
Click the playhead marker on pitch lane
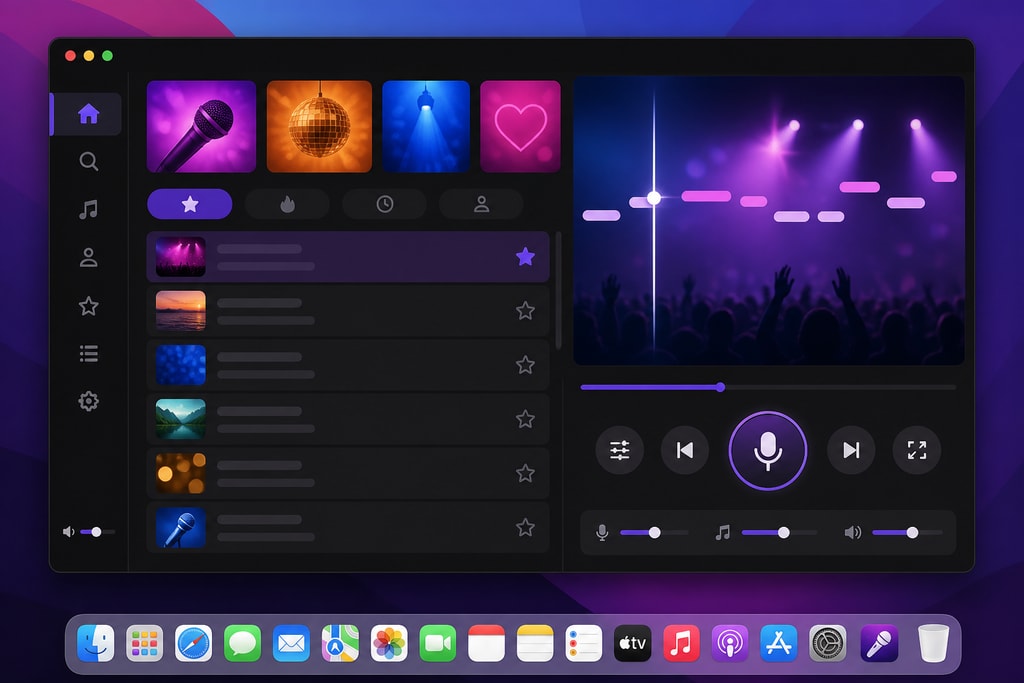tap(654, 198)
